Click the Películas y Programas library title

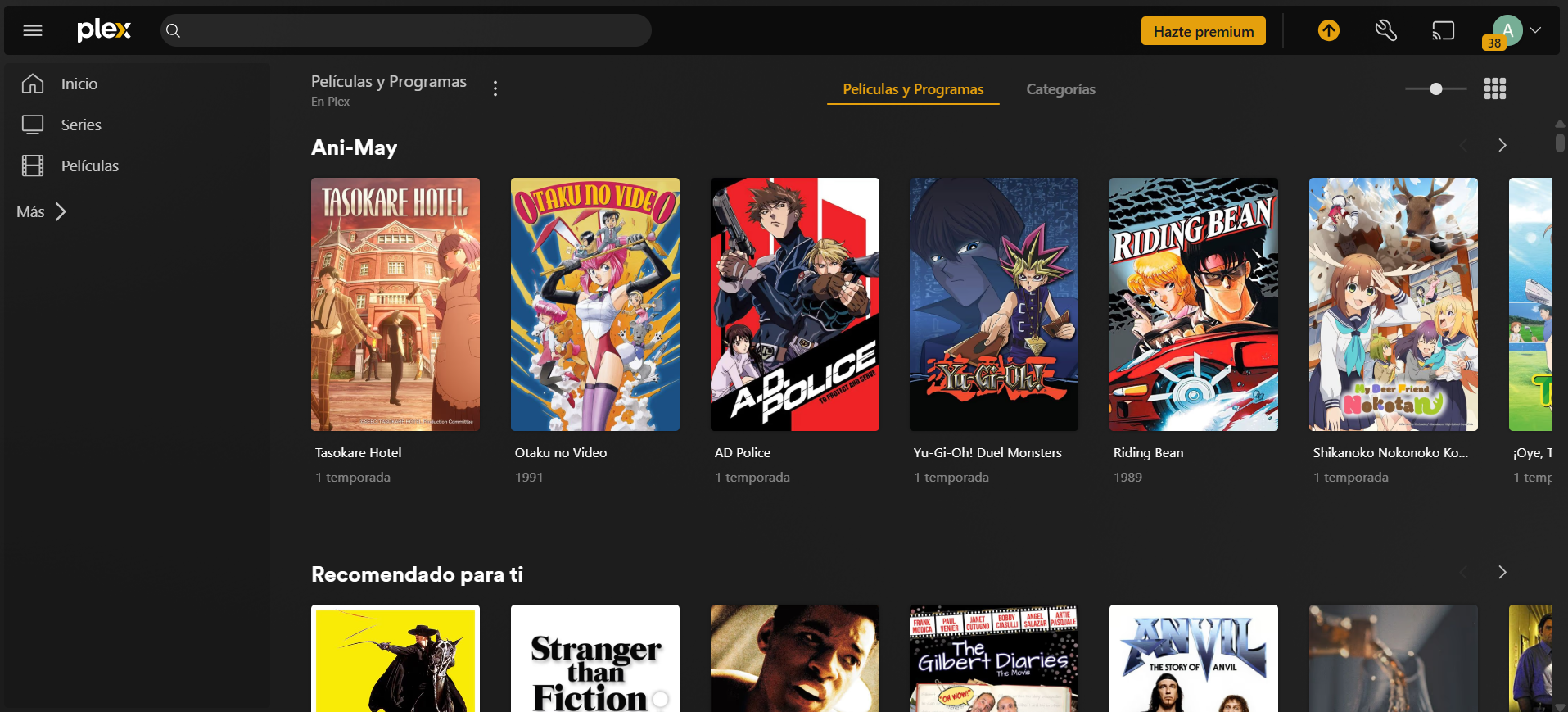click(389, 81)
